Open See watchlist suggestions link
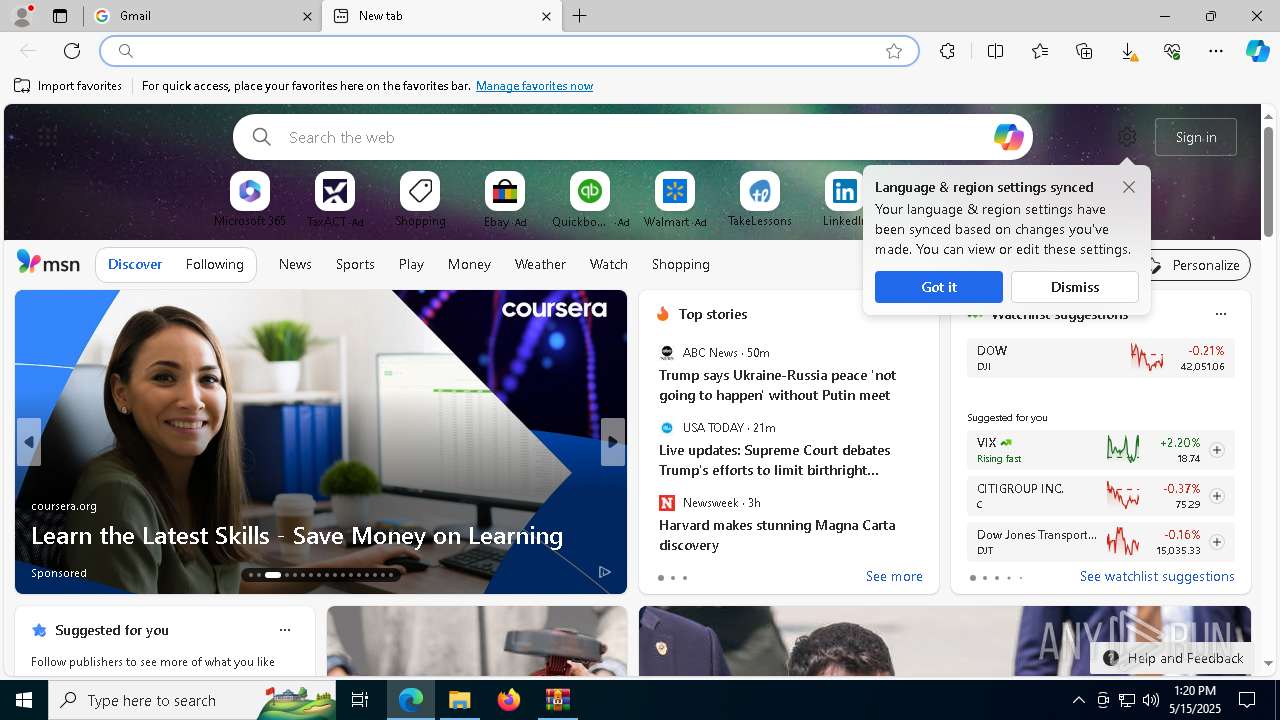Screen dimensions: 1280x720 click(1157, 576)
